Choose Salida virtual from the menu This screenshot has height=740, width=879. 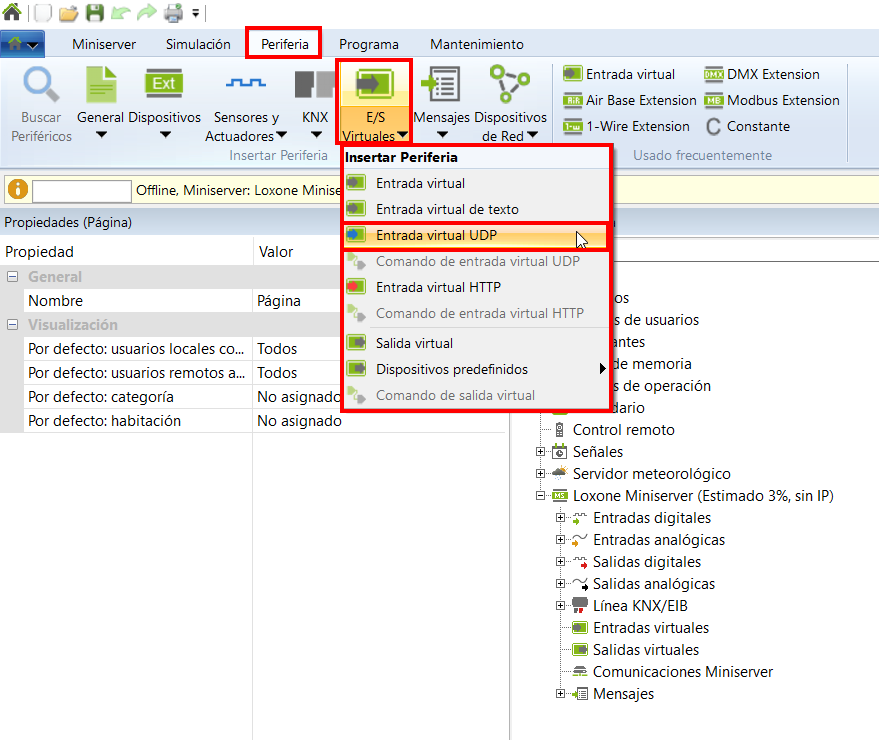(414, 343)
